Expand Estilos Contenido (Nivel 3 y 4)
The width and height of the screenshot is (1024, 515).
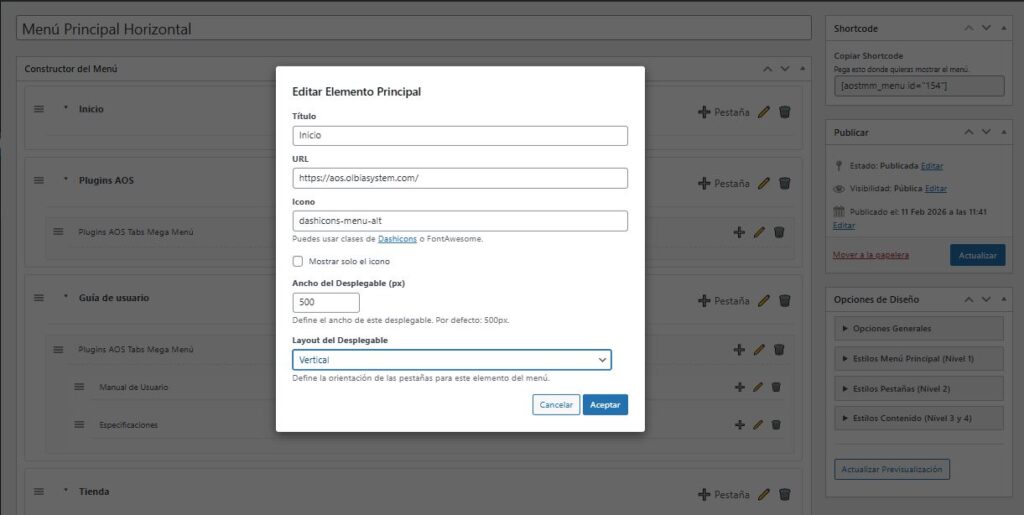point(918,418)
